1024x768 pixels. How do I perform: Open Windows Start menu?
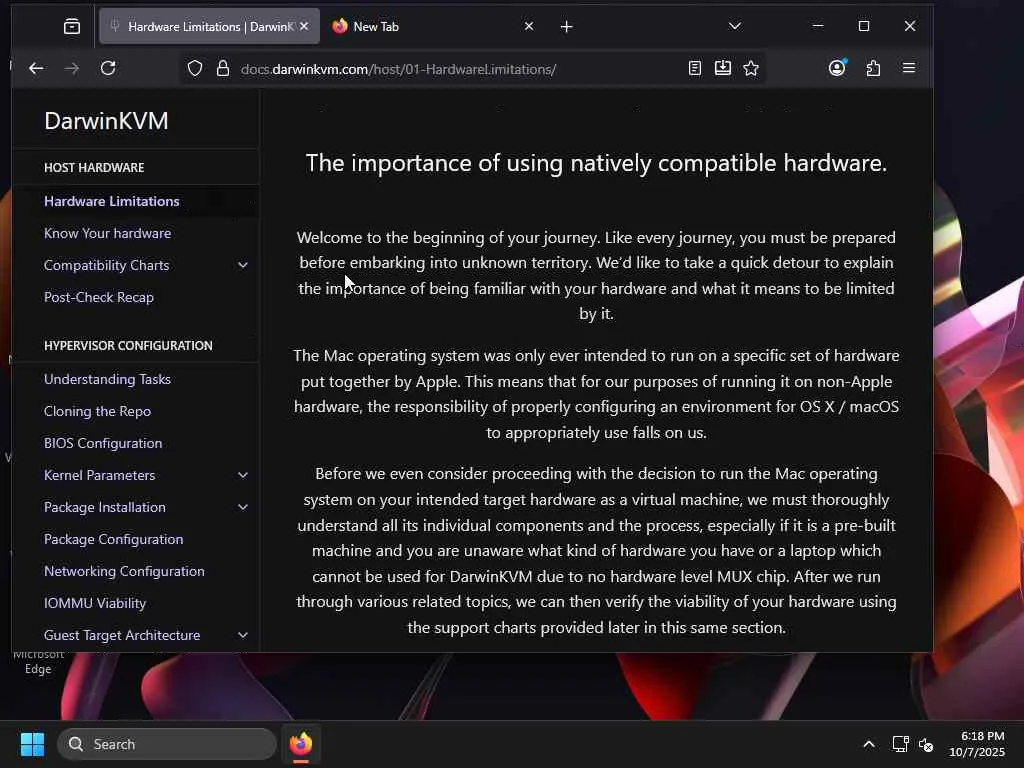pyautogui.click(x=32, y=744)
